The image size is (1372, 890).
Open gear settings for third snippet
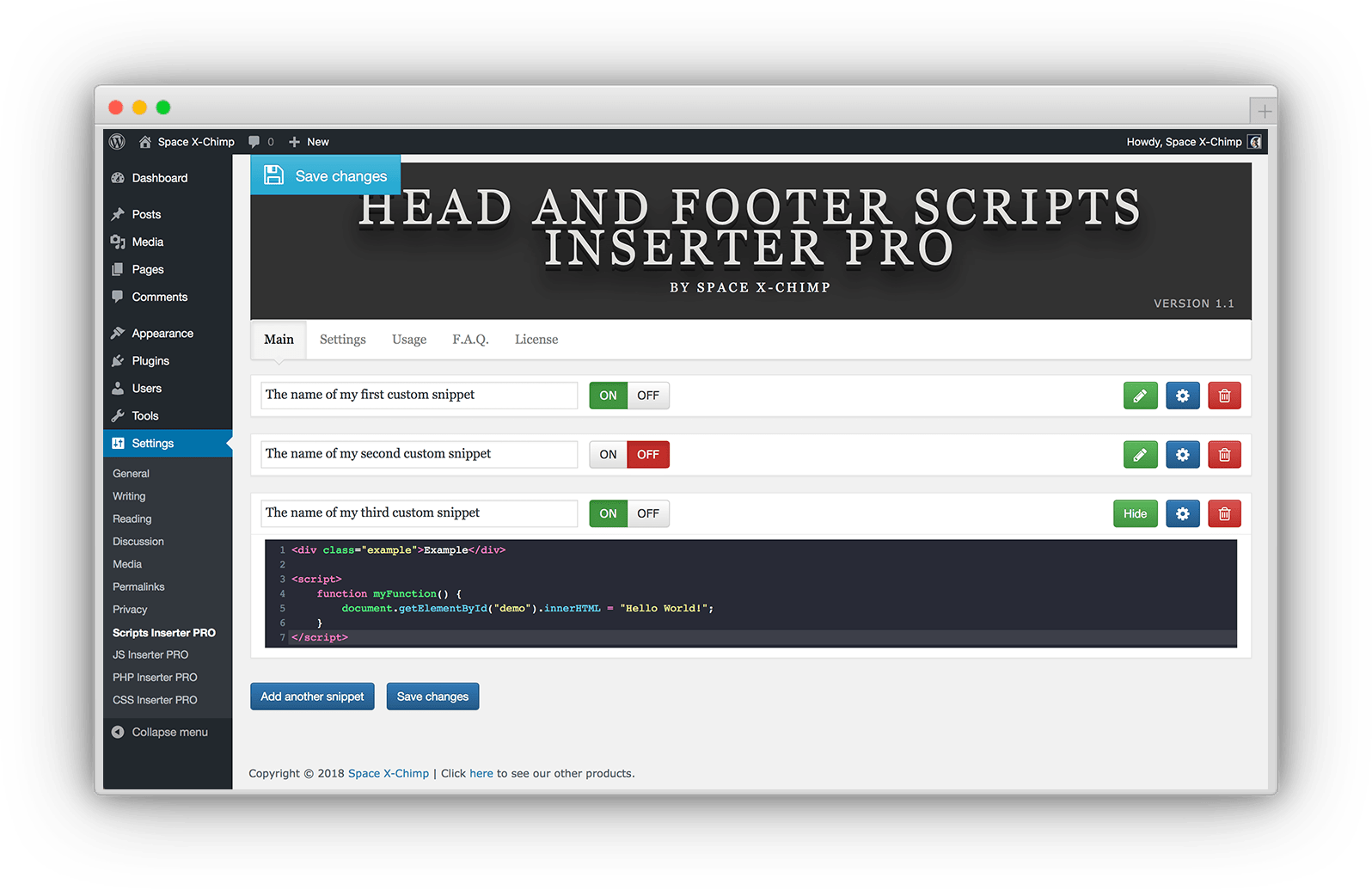tap(1182, 513)
